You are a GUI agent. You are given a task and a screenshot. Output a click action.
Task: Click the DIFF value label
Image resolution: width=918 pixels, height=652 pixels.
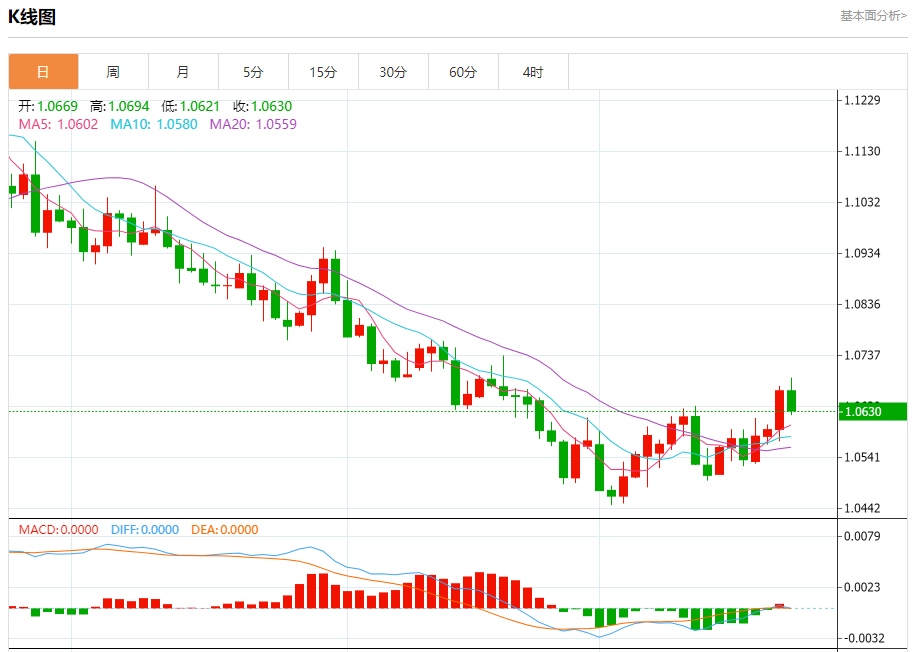tap(145, 530)
